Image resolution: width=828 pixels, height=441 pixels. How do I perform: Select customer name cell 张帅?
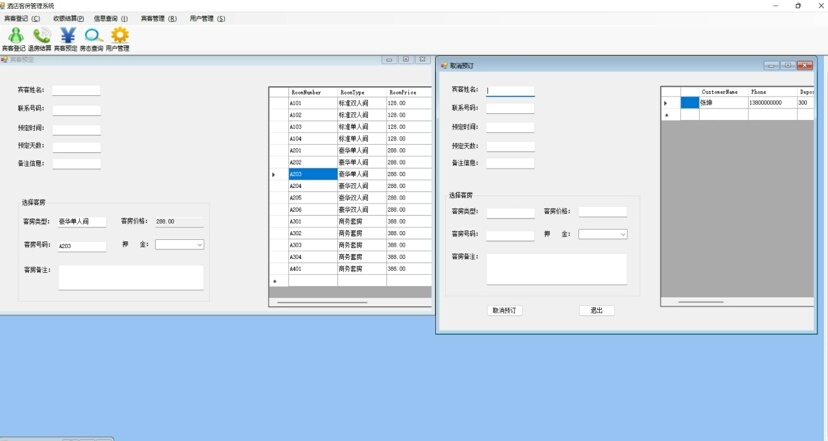point(723,102)
